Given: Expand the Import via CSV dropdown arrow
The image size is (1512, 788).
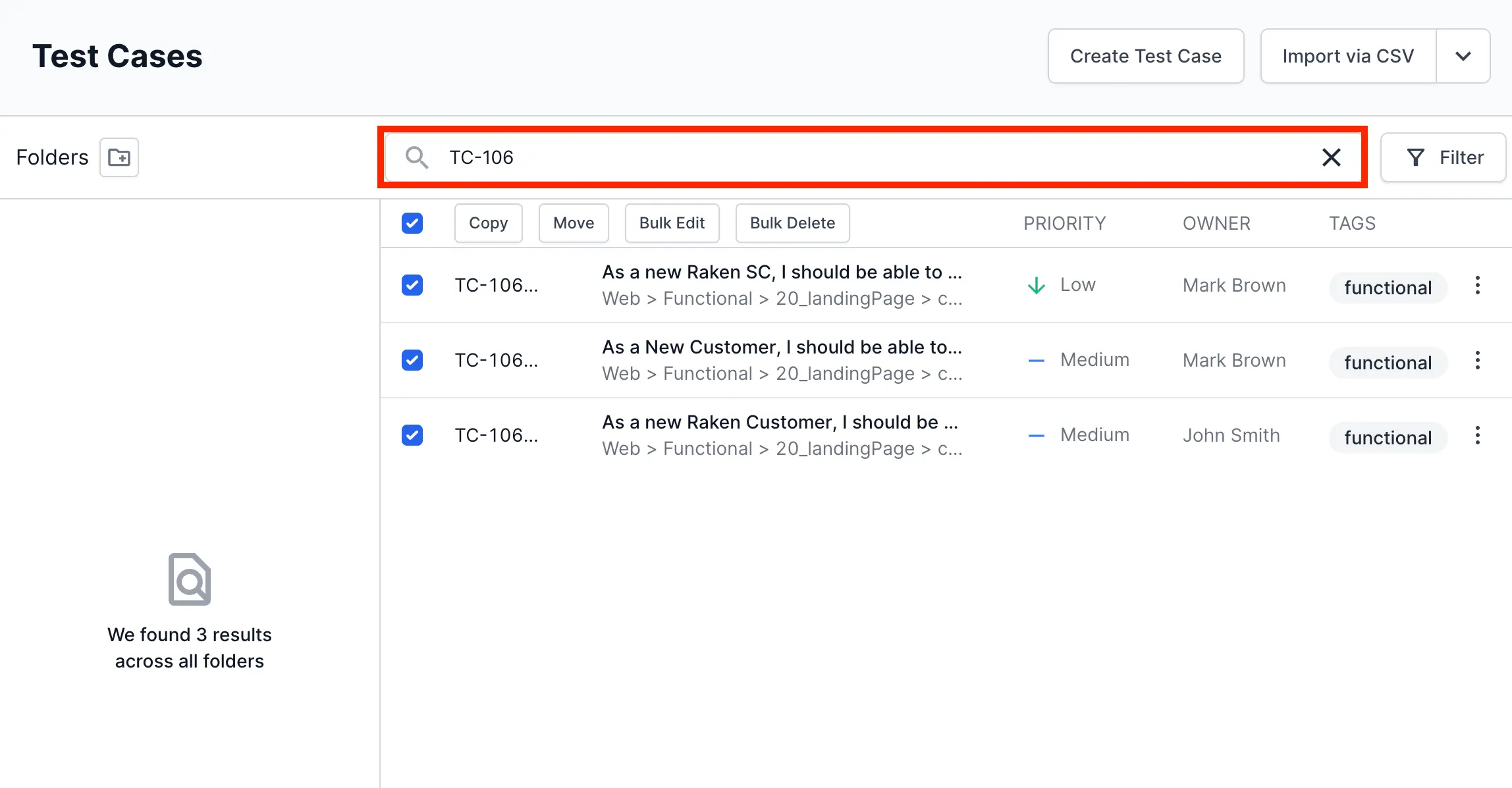Looking at the screenshot, I should (1463, 56).
